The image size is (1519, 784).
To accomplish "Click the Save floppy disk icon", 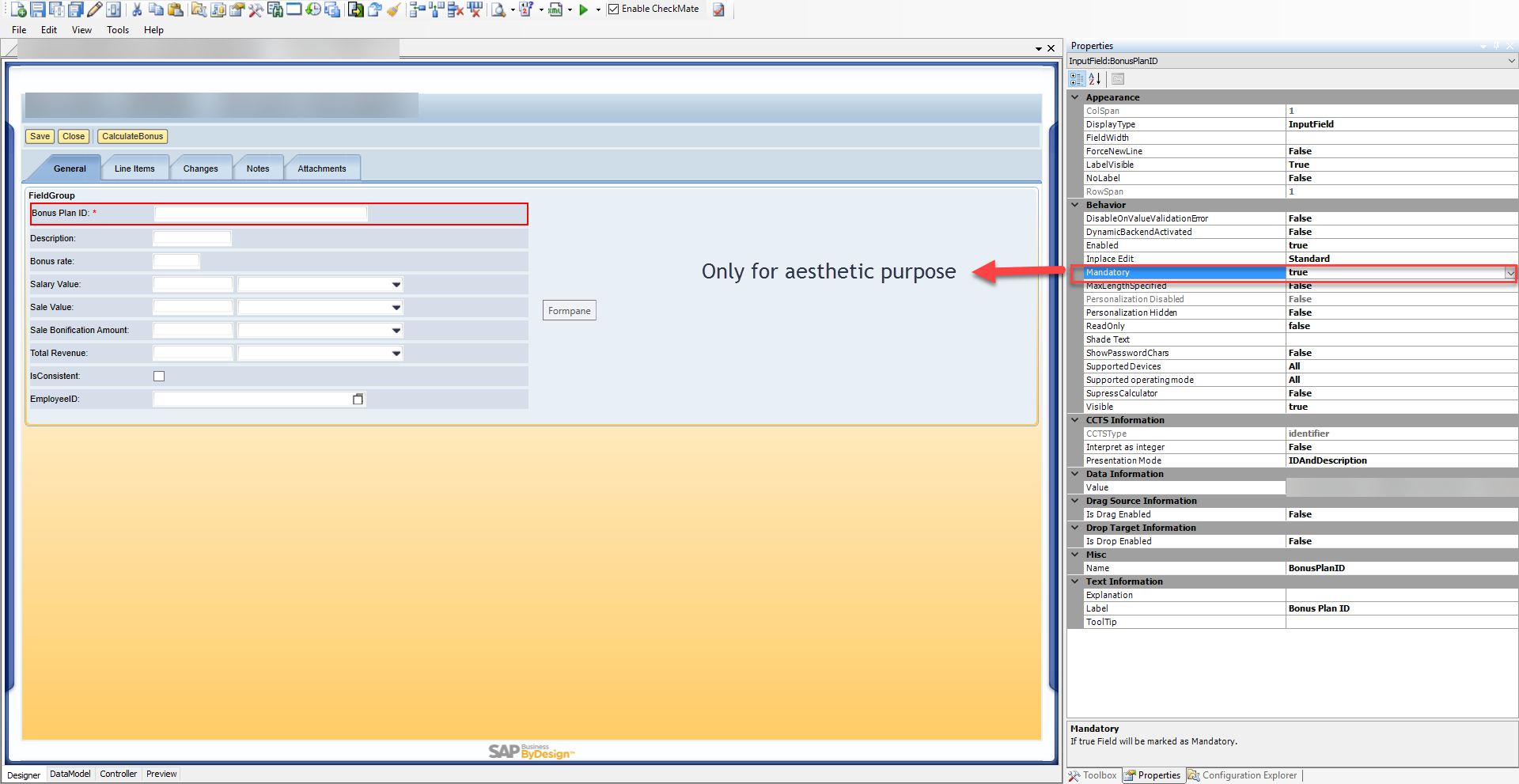I will pos(37,9).
